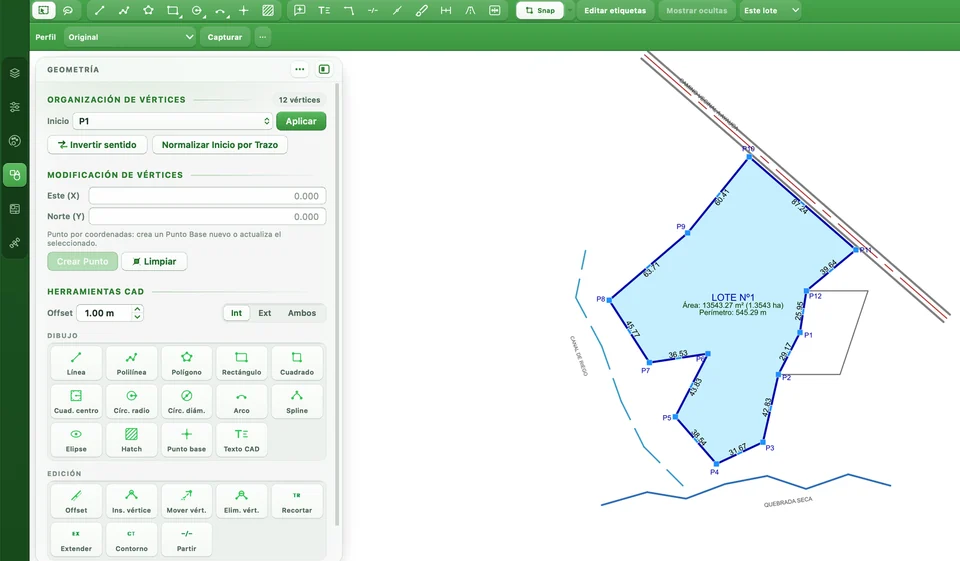Viewport: 960px width, 561px height.
Task: Select Círc. radio drawing tool
Action: 131,402
